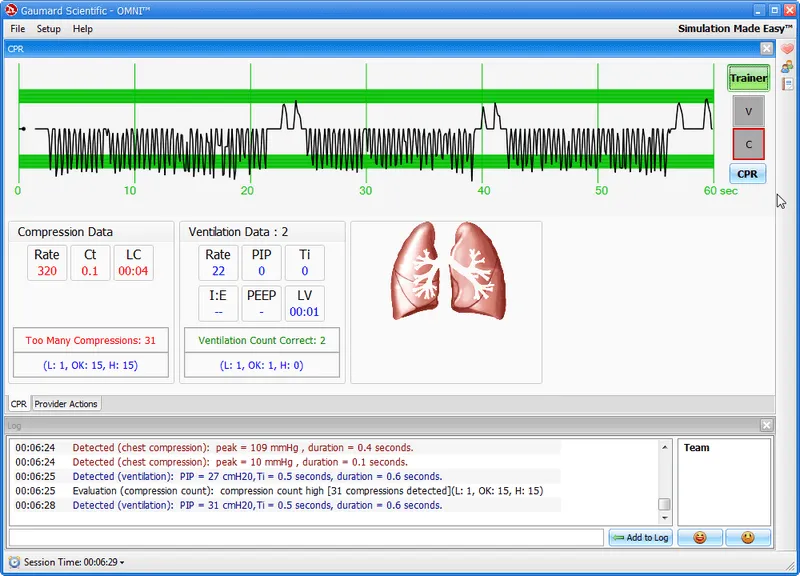Click the Gaumard application icon in title bar
This screenshot has width=800, height=576.
(x=9, y=9)
